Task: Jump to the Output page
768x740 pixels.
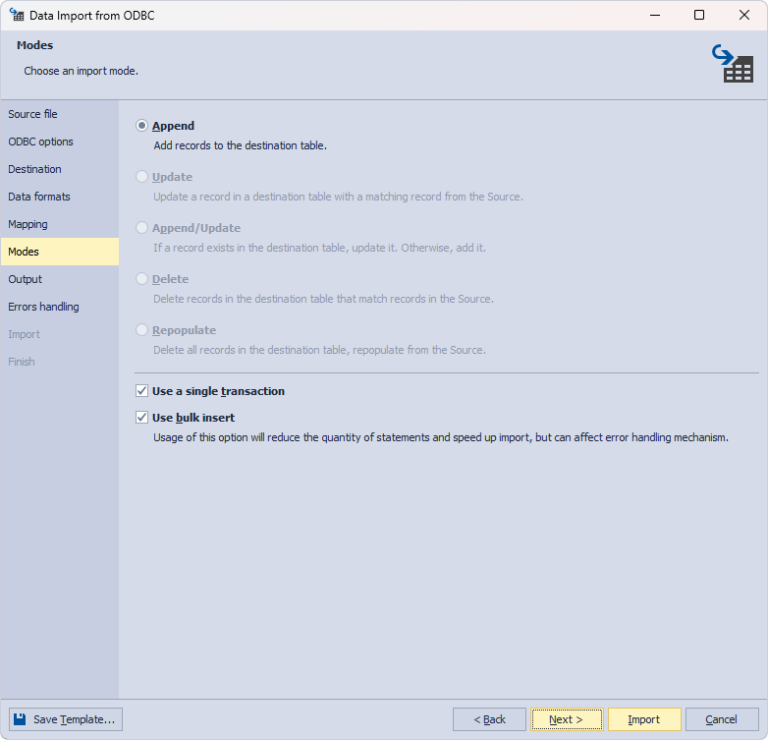Action: [25, 279]
